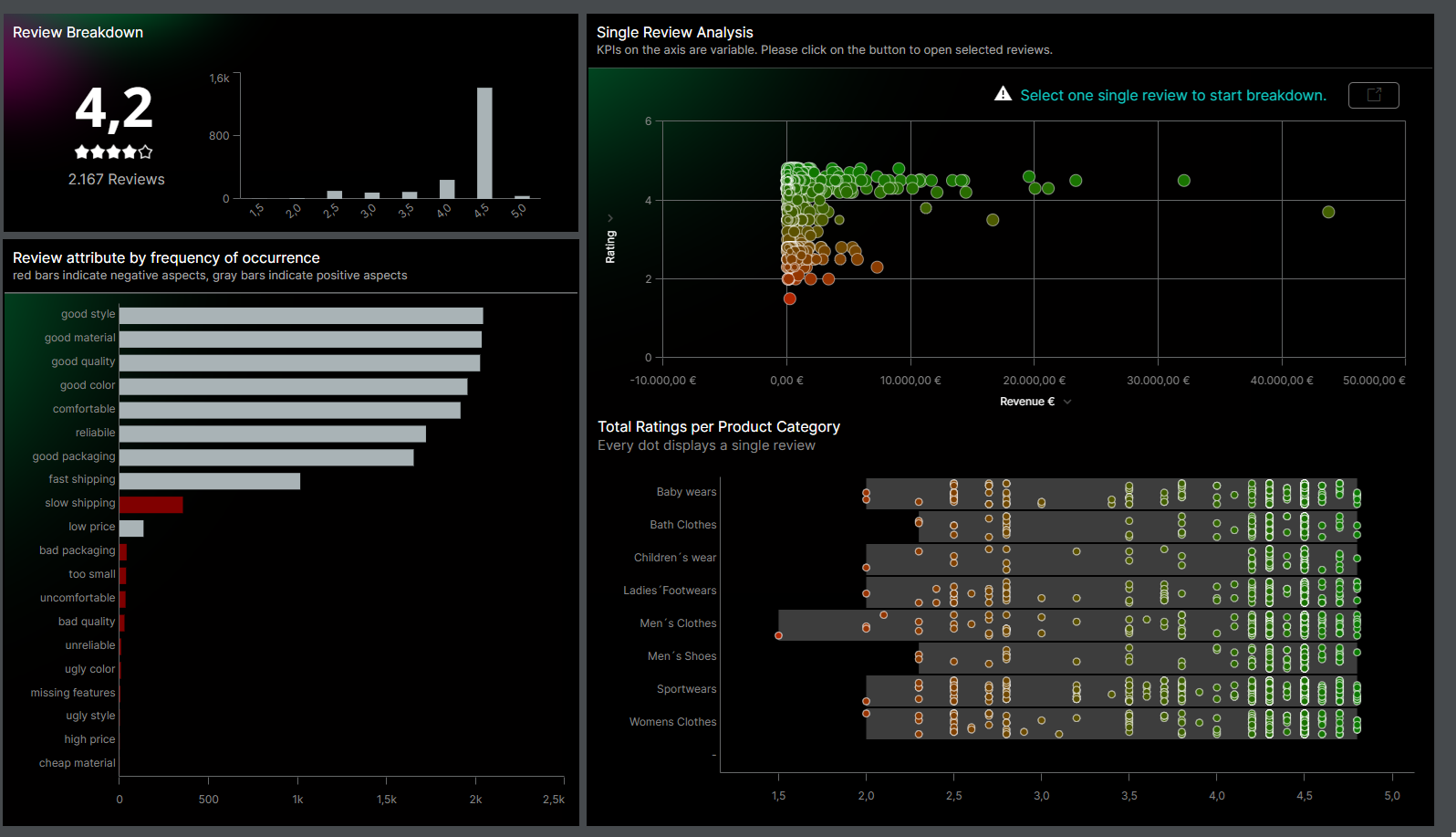Click the 'Select one single review' message text
1456x837 pixels.
[1172, 95]
